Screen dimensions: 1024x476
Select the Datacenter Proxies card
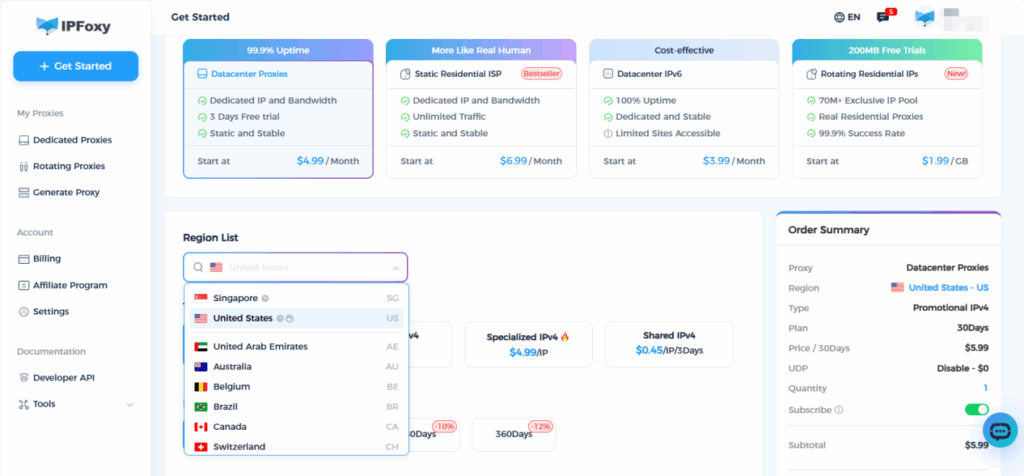click(278, 109)
